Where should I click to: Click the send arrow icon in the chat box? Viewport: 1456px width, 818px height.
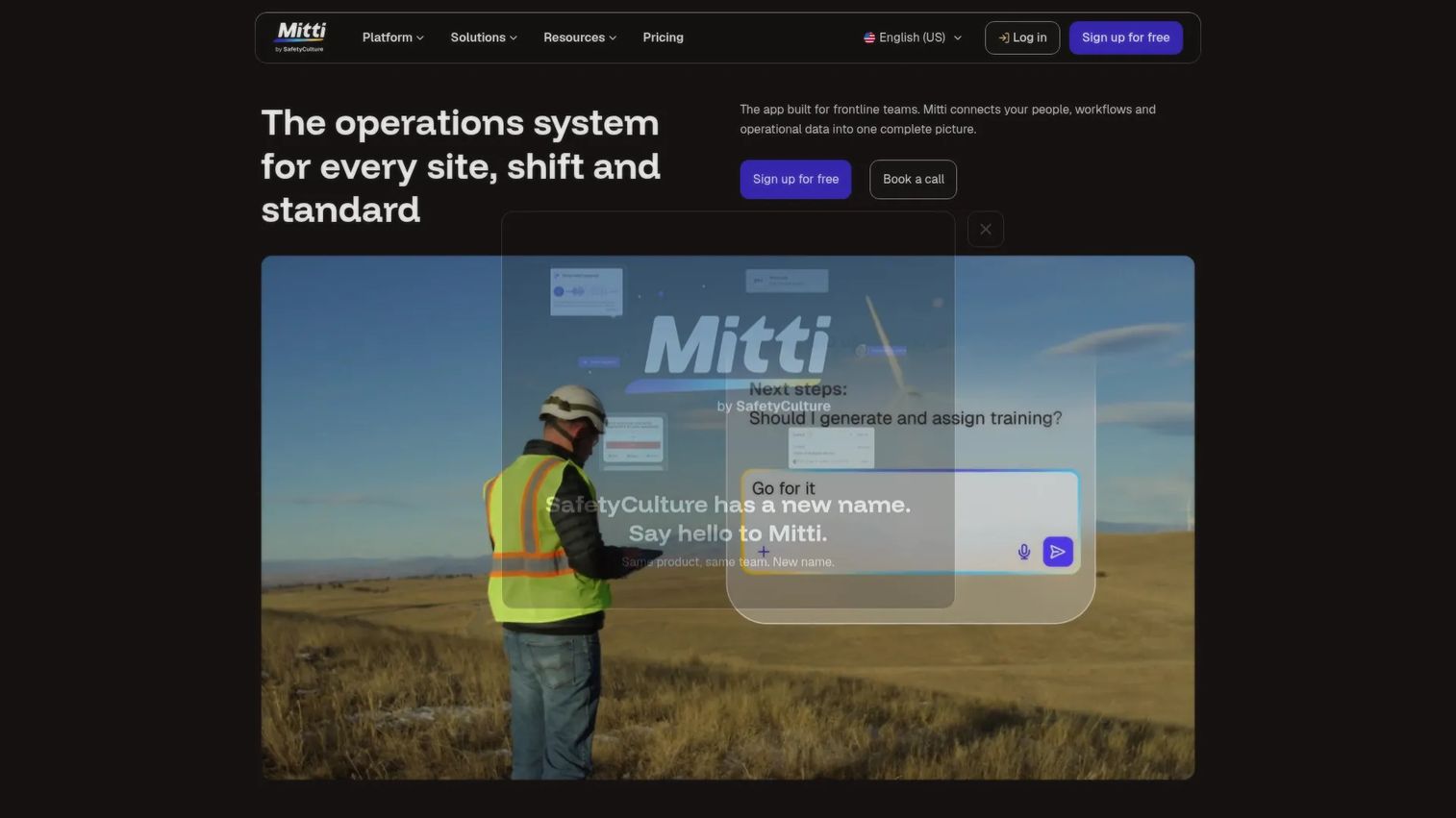click(1058, 552)
